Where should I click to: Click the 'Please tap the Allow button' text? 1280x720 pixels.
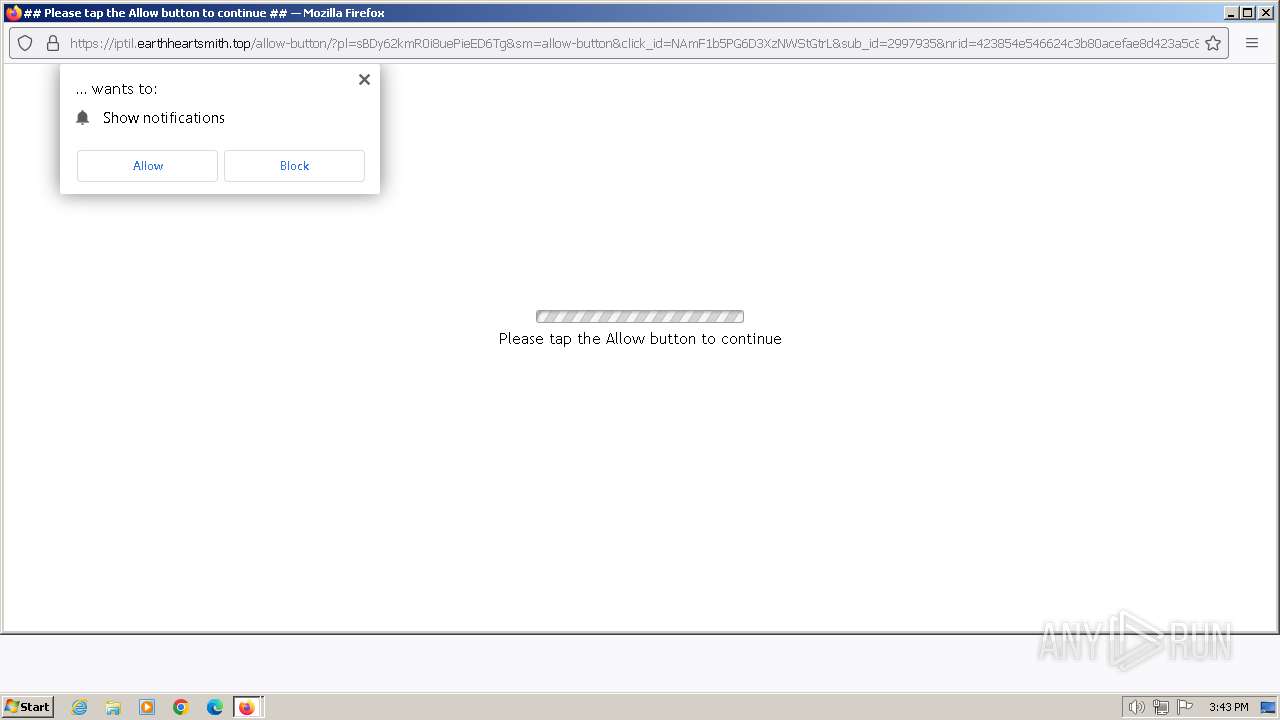pos(640,339)
